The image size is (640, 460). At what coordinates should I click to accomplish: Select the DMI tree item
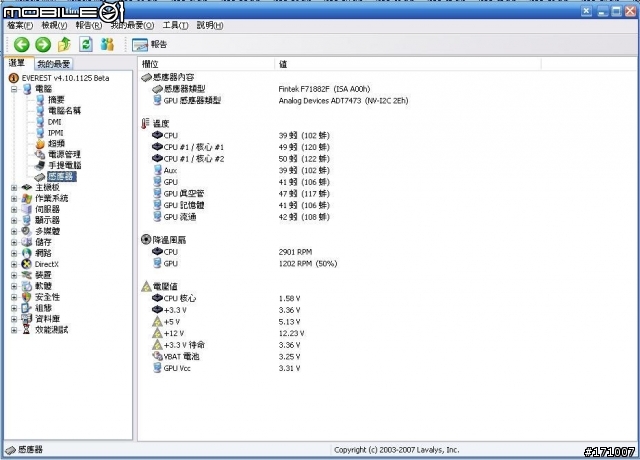coord(55,122)
